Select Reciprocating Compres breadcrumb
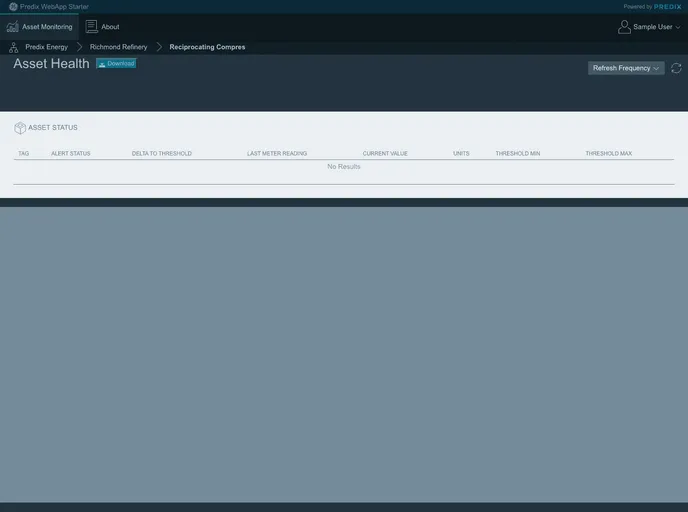Image resolution: width=688 pixels, height=512 pixels. (207, 47)
